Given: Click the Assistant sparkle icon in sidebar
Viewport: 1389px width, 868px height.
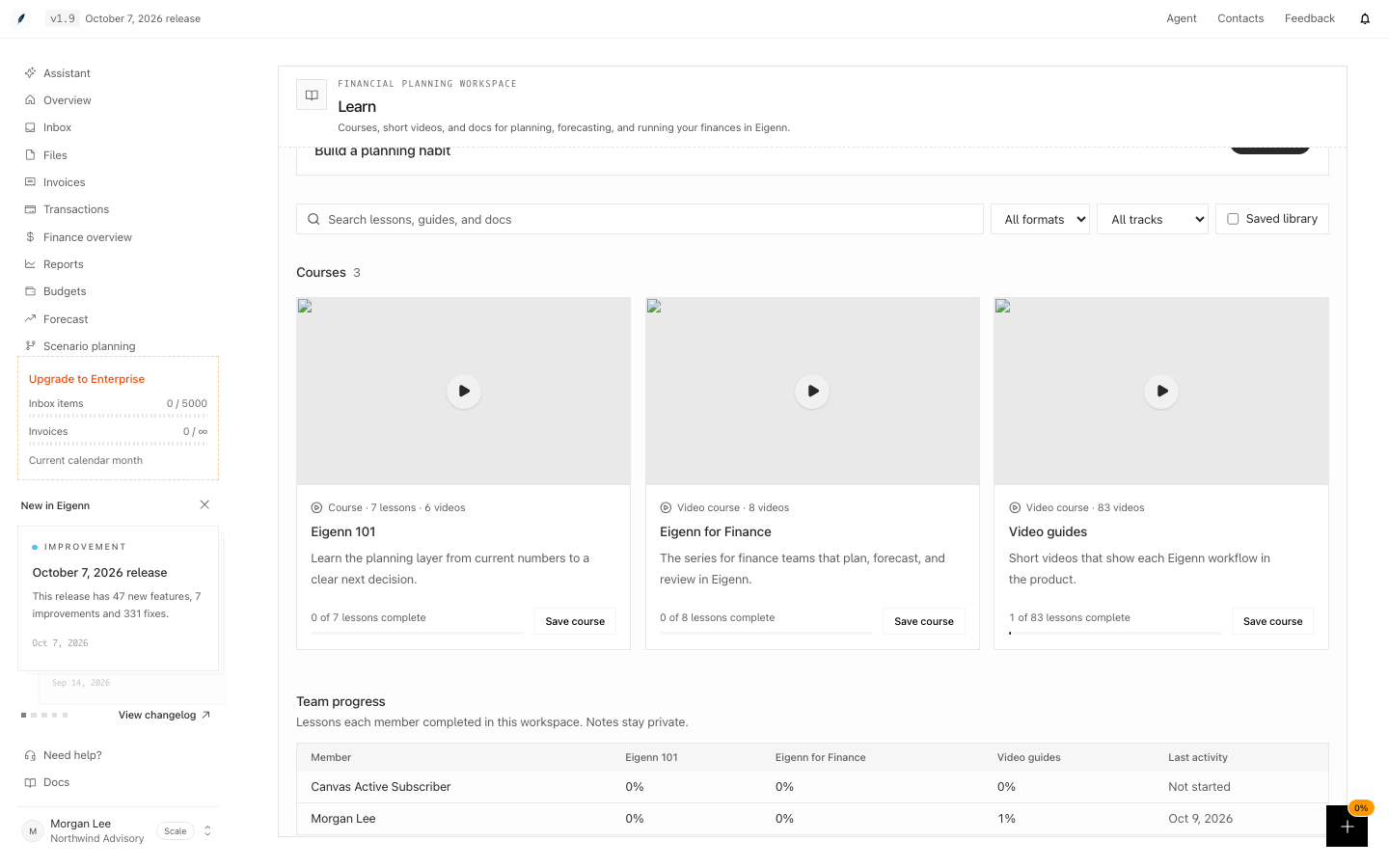Looking at the screenshot, I should tap(30, 73).
